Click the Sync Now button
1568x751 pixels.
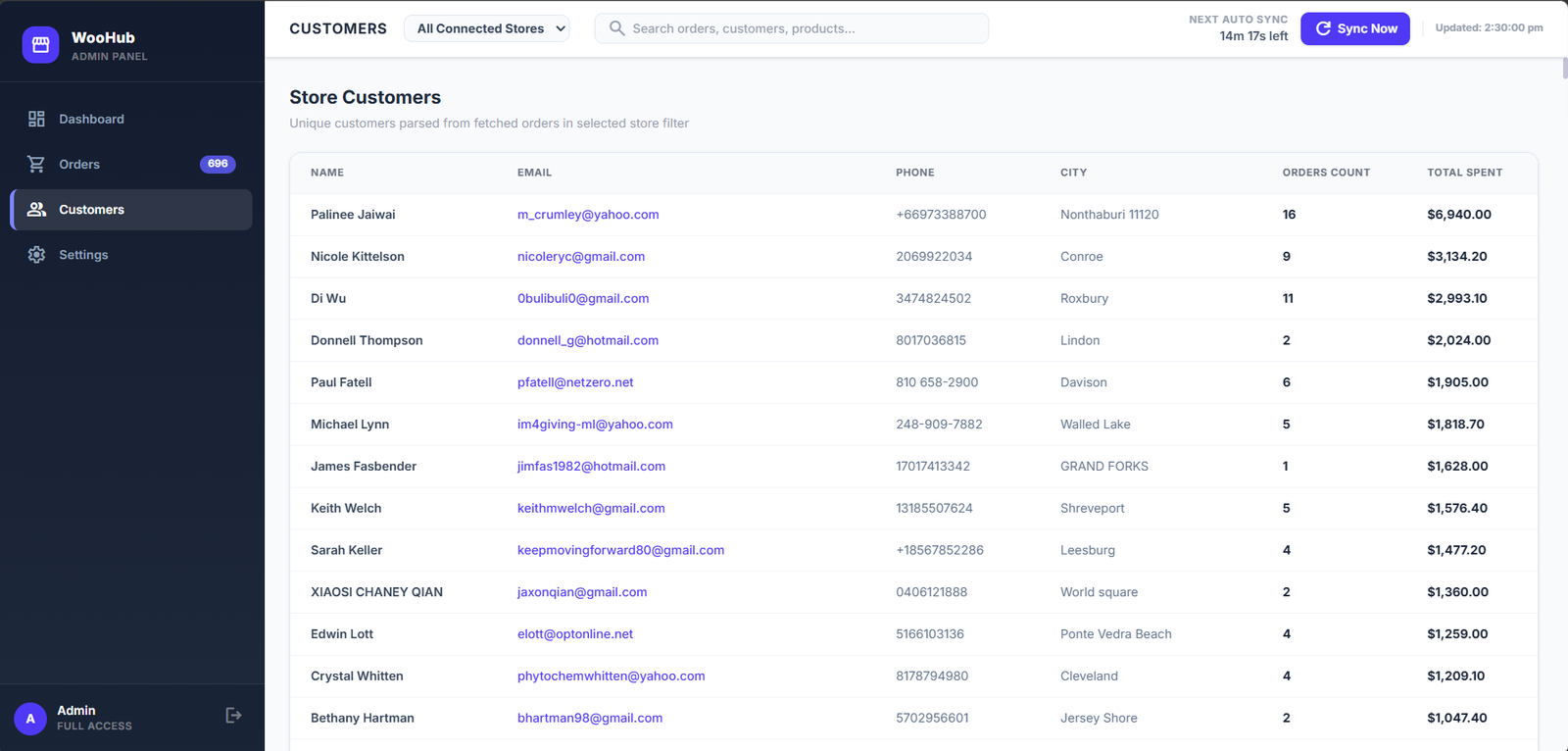coord(1355,28)
